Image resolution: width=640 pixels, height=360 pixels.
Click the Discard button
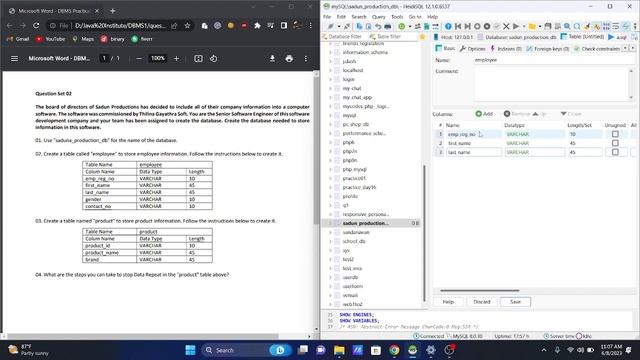482,302
